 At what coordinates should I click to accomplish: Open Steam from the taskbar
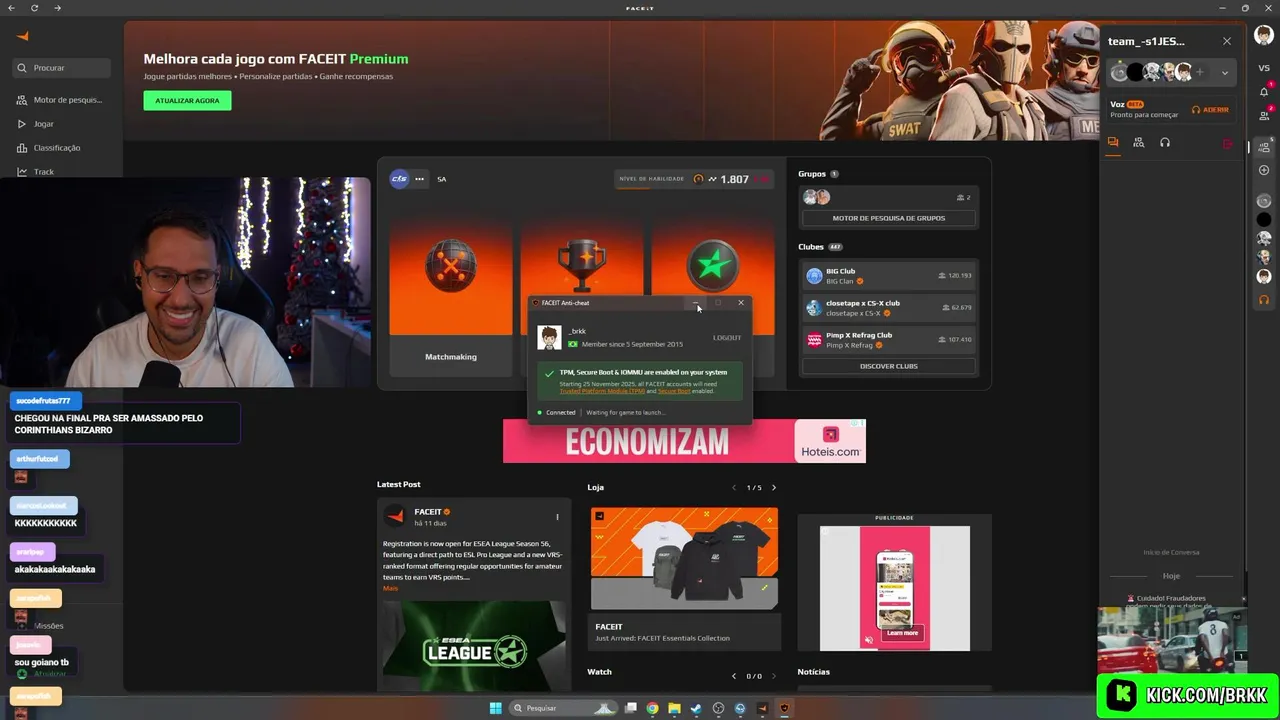(696, 708)
